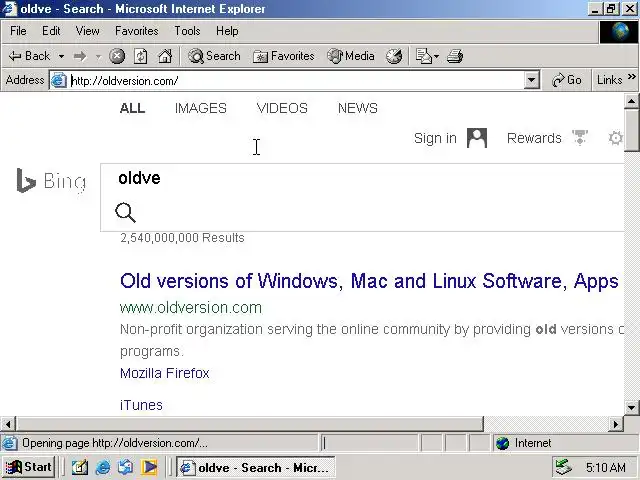The height and width of the screenshot is (480, 640).
Task: Print the page with the printer icon
Action: (x=455, y=56)
